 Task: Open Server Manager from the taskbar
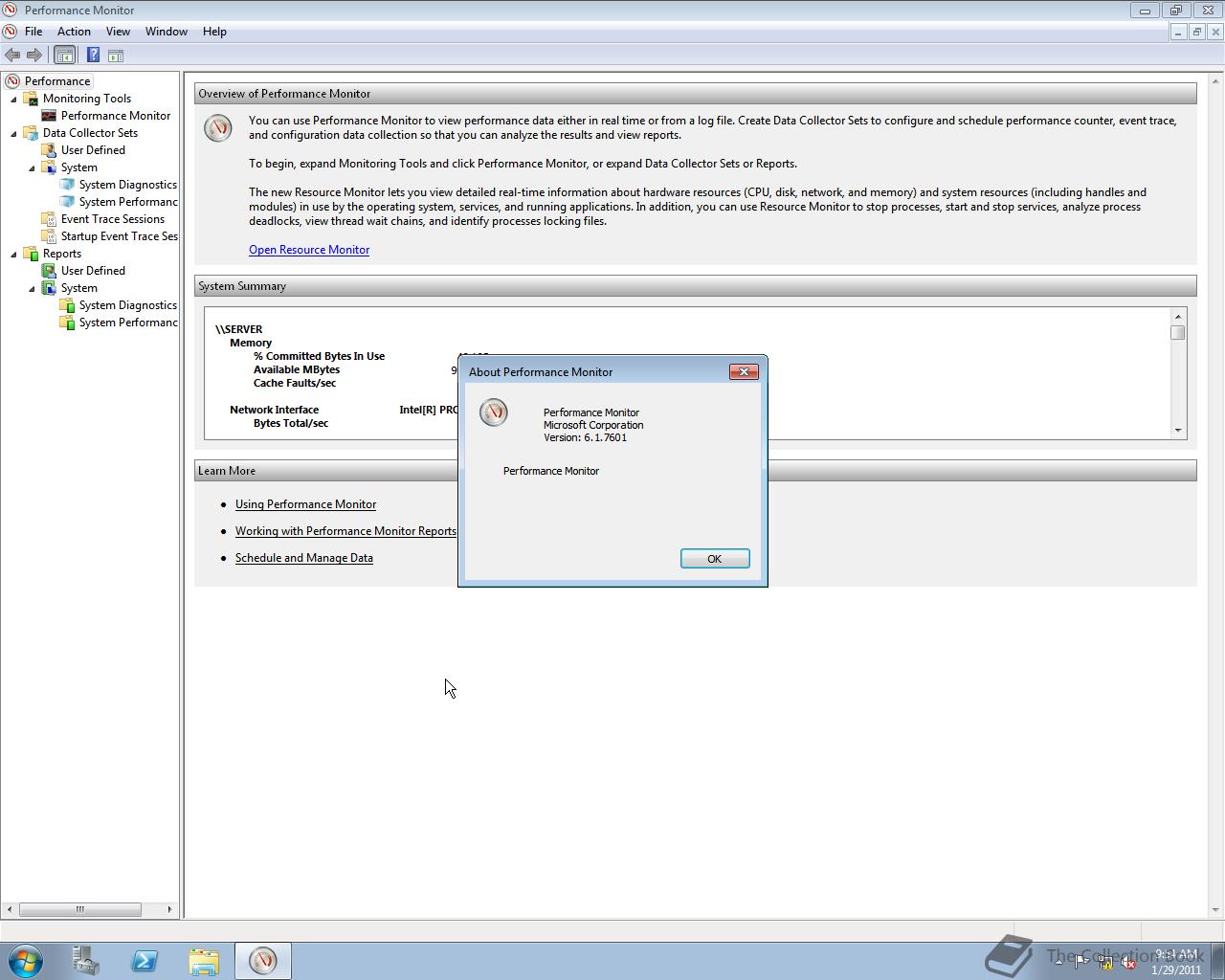(x=85, y=961)
